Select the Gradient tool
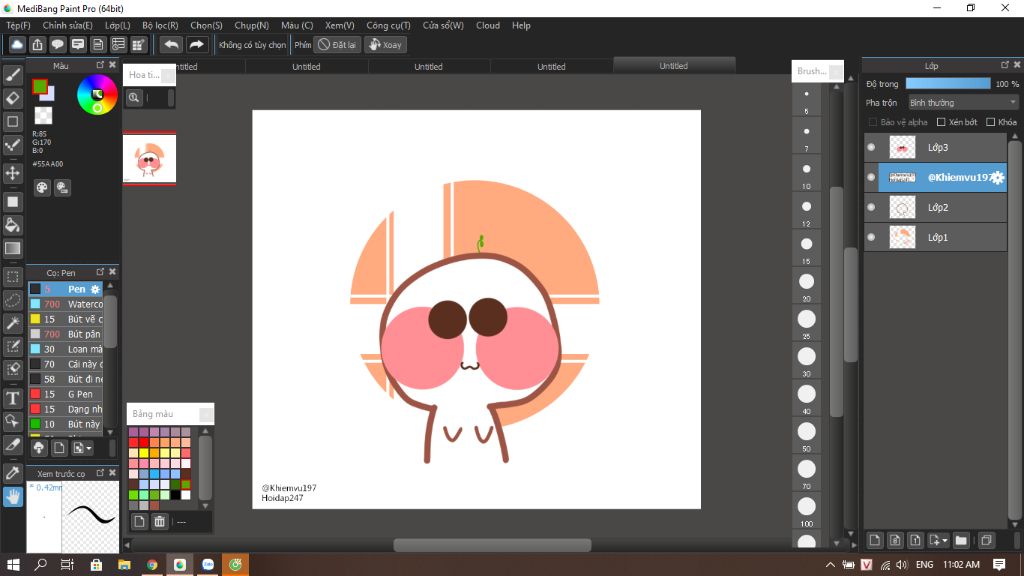1024x576 pixels. [12, 248]
